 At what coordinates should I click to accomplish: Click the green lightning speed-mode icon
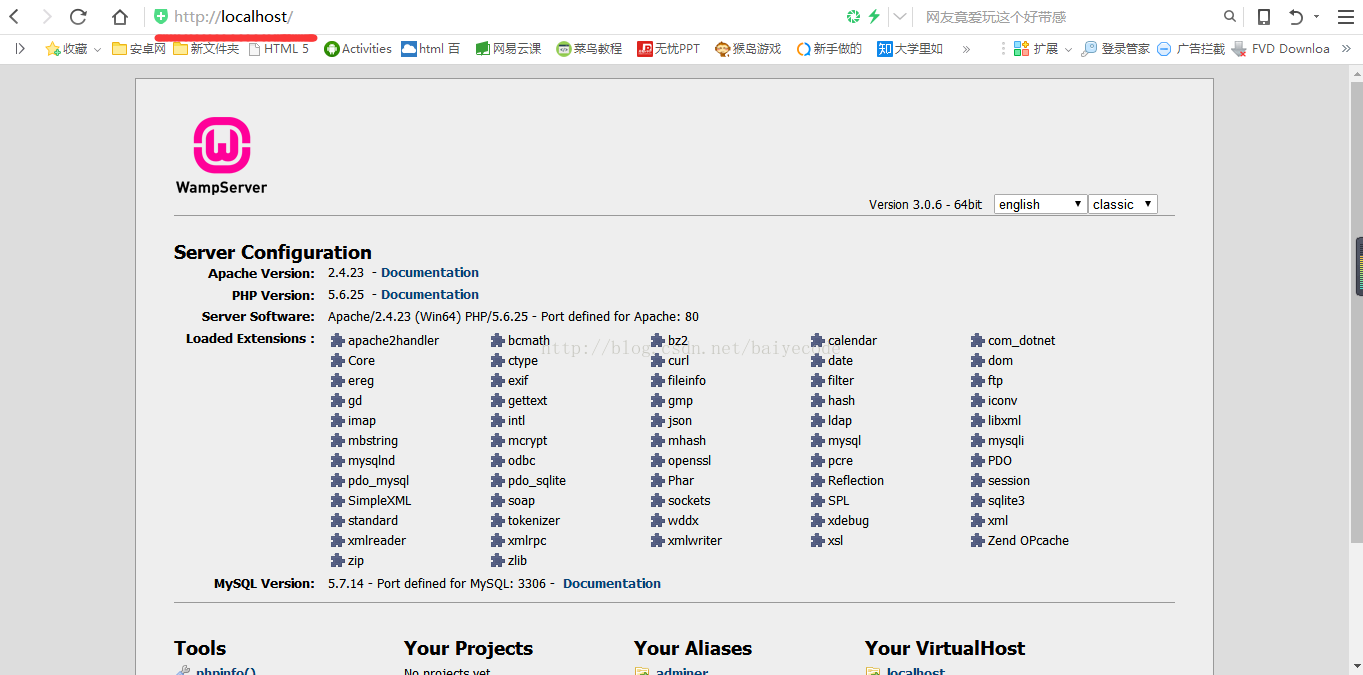click(874, 17)
